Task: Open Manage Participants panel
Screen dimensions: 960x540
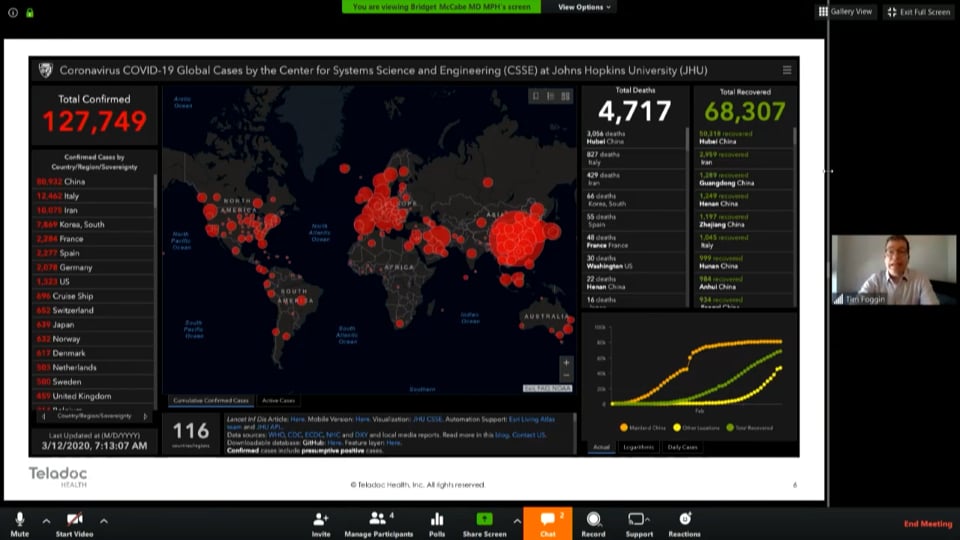Action: 378,524
